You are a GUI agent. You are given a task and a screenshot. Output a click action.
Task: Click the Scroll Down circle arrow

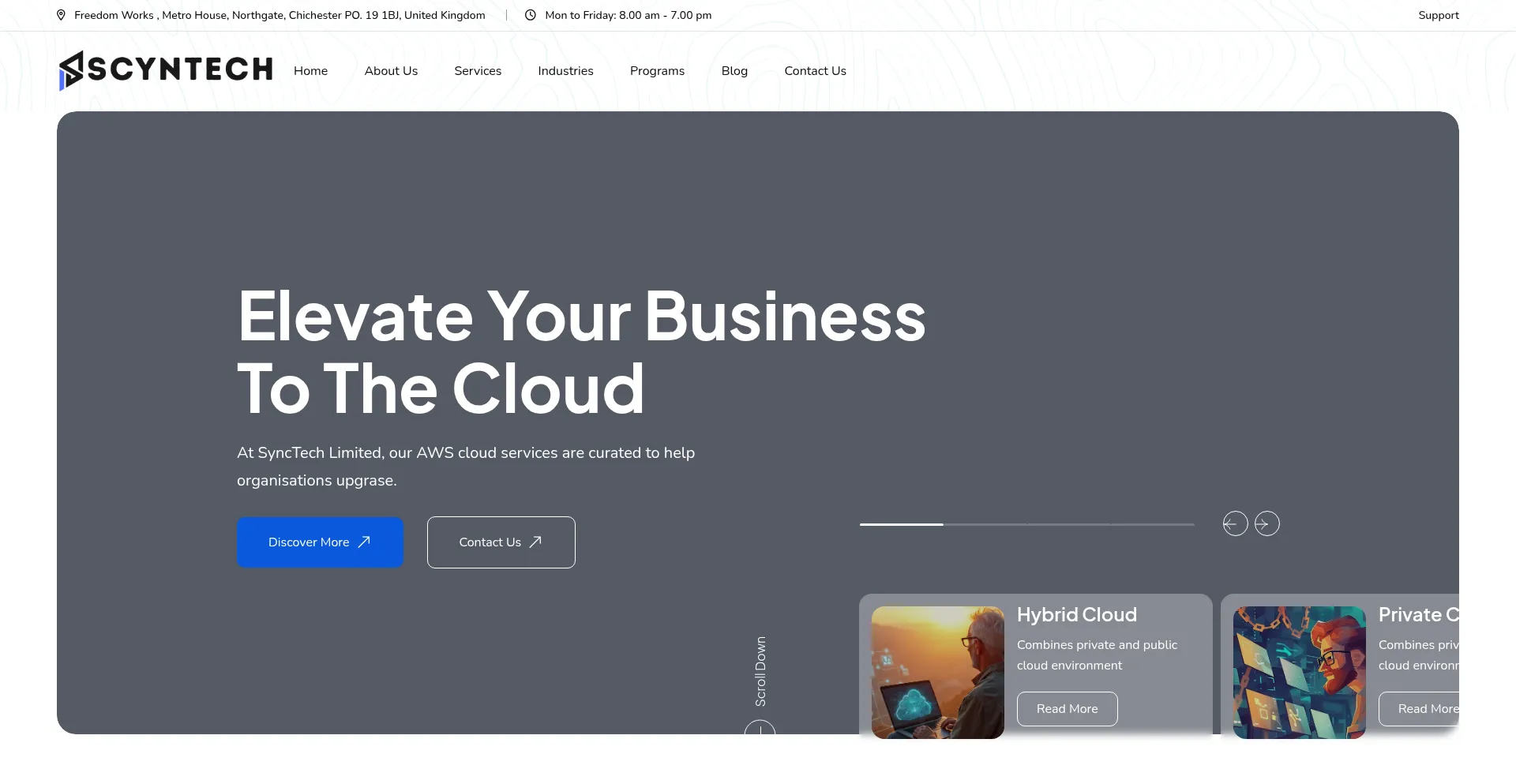(x=760, y=733)
